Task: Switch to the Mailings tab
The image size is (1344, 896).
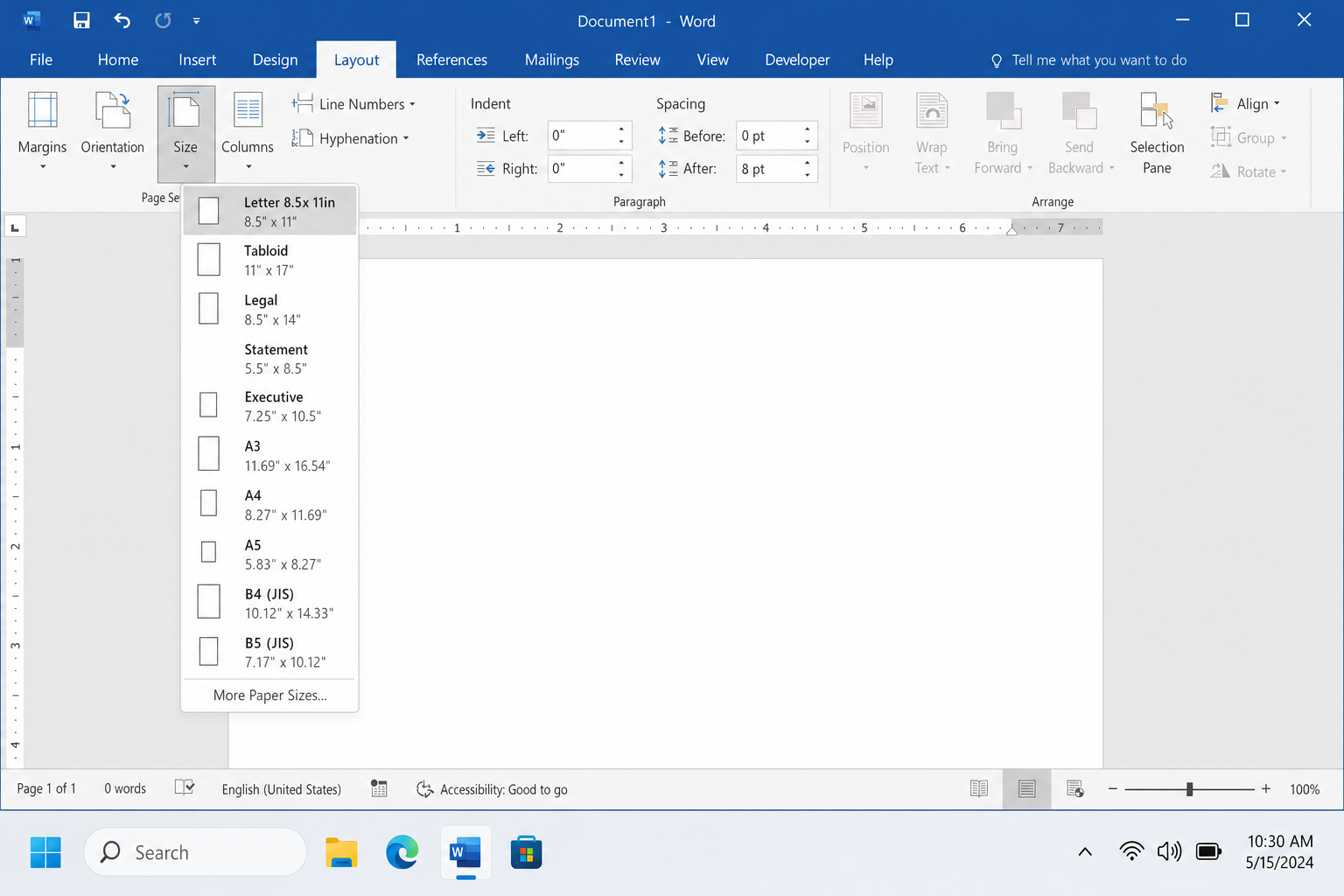Action: [552, 59]
